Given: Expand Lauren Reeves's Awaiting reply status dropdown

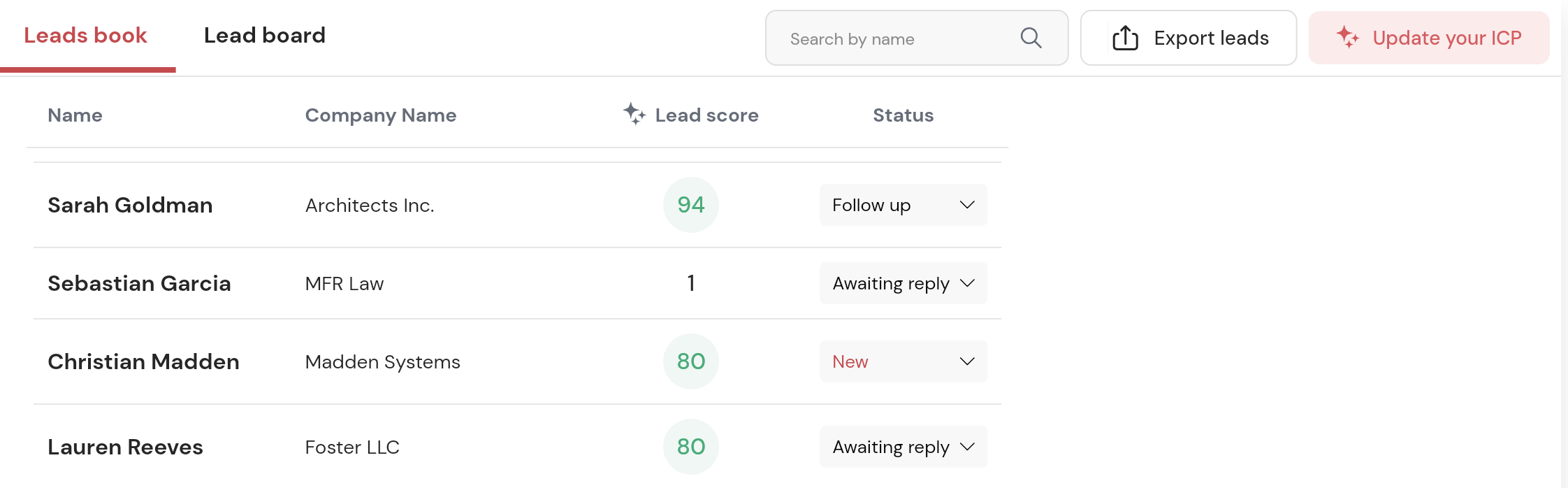Looking at the screenshot, I should 903,447.
